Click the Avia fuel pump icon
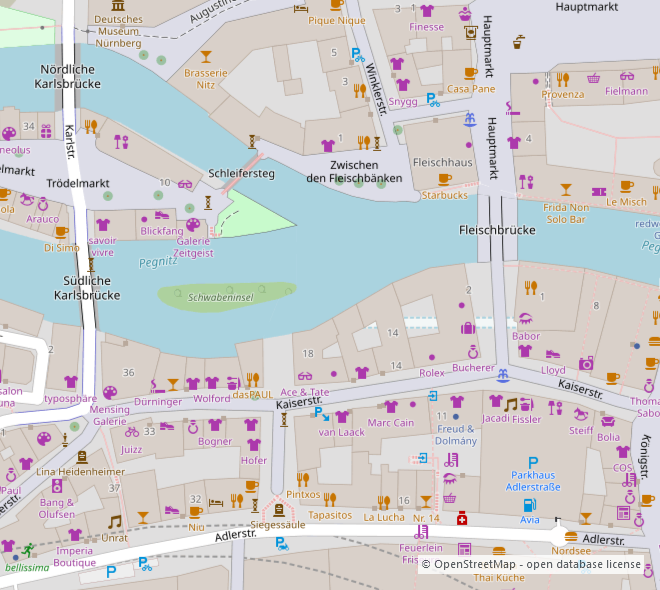 tap(530, 505)
